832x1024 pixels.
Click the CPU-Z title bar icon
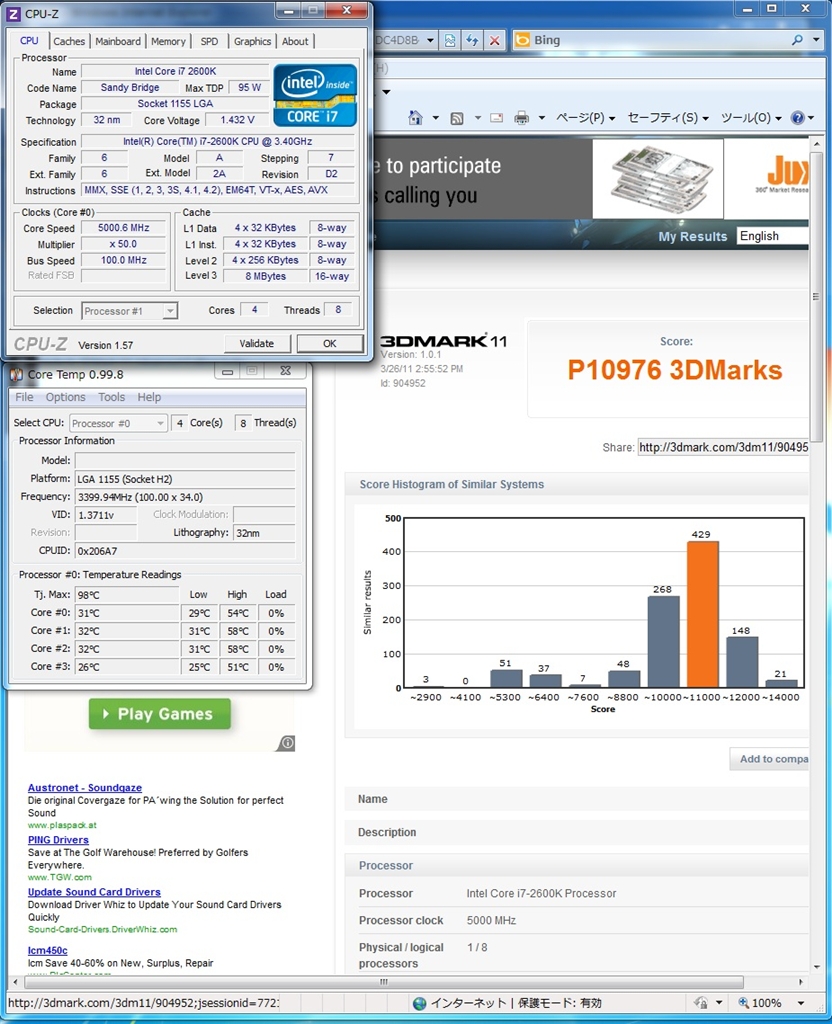pos(13,13)
